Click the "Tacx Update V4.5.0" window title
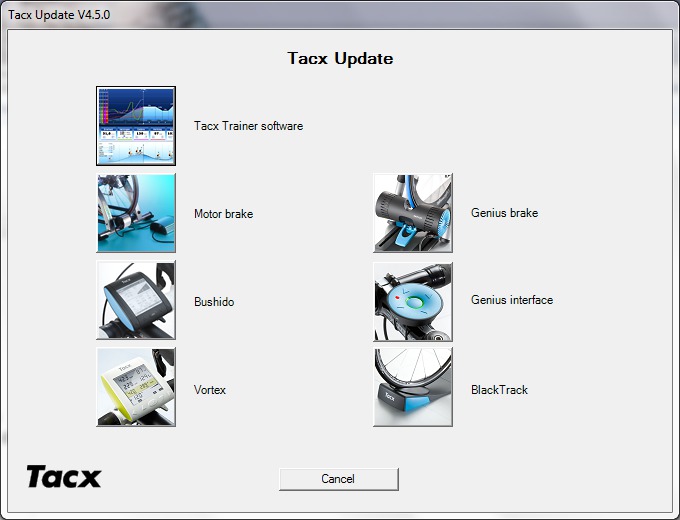 pos(59,15)
